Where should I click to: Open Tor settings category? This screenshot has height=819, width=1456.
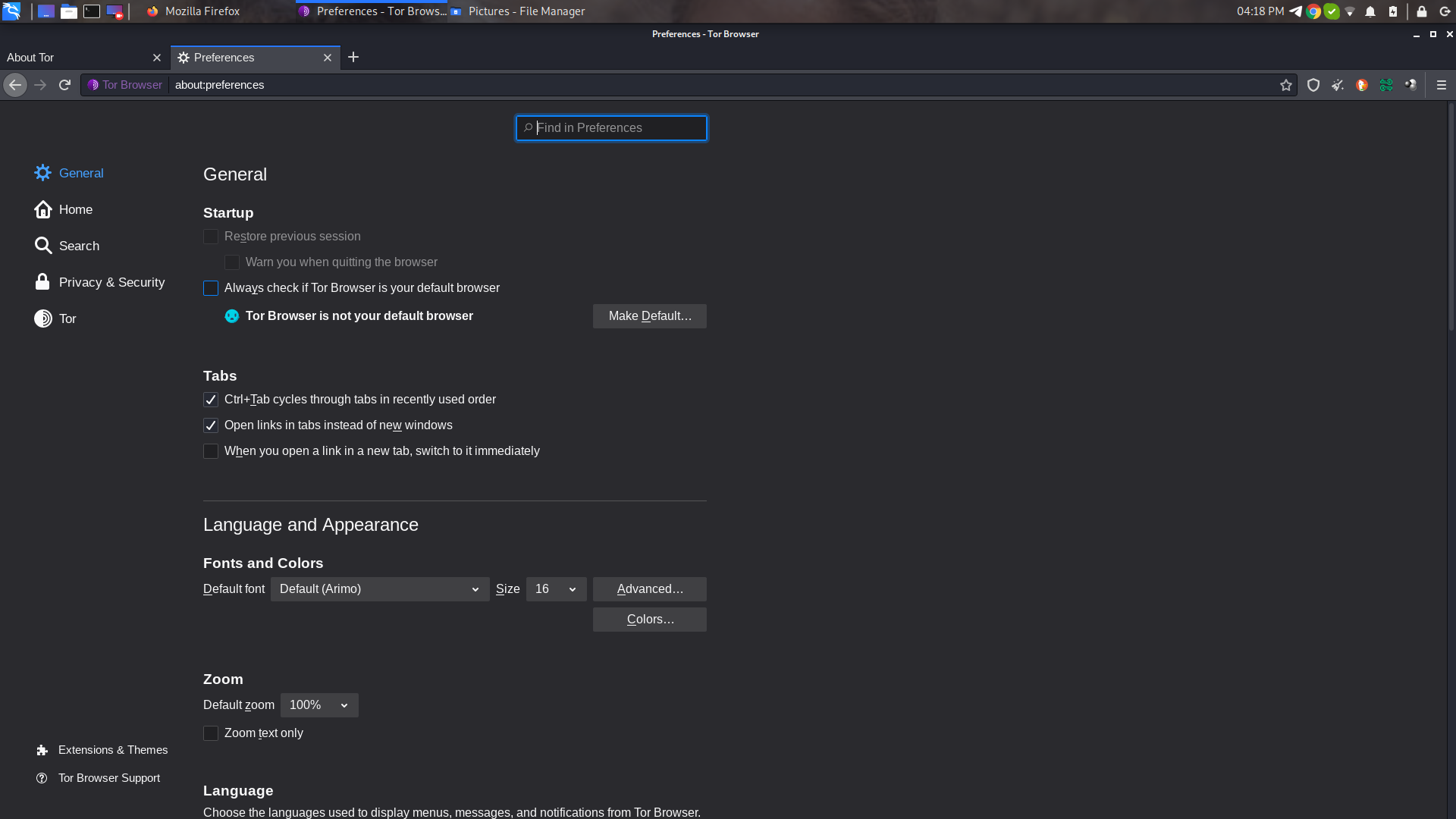click(55, 318)
